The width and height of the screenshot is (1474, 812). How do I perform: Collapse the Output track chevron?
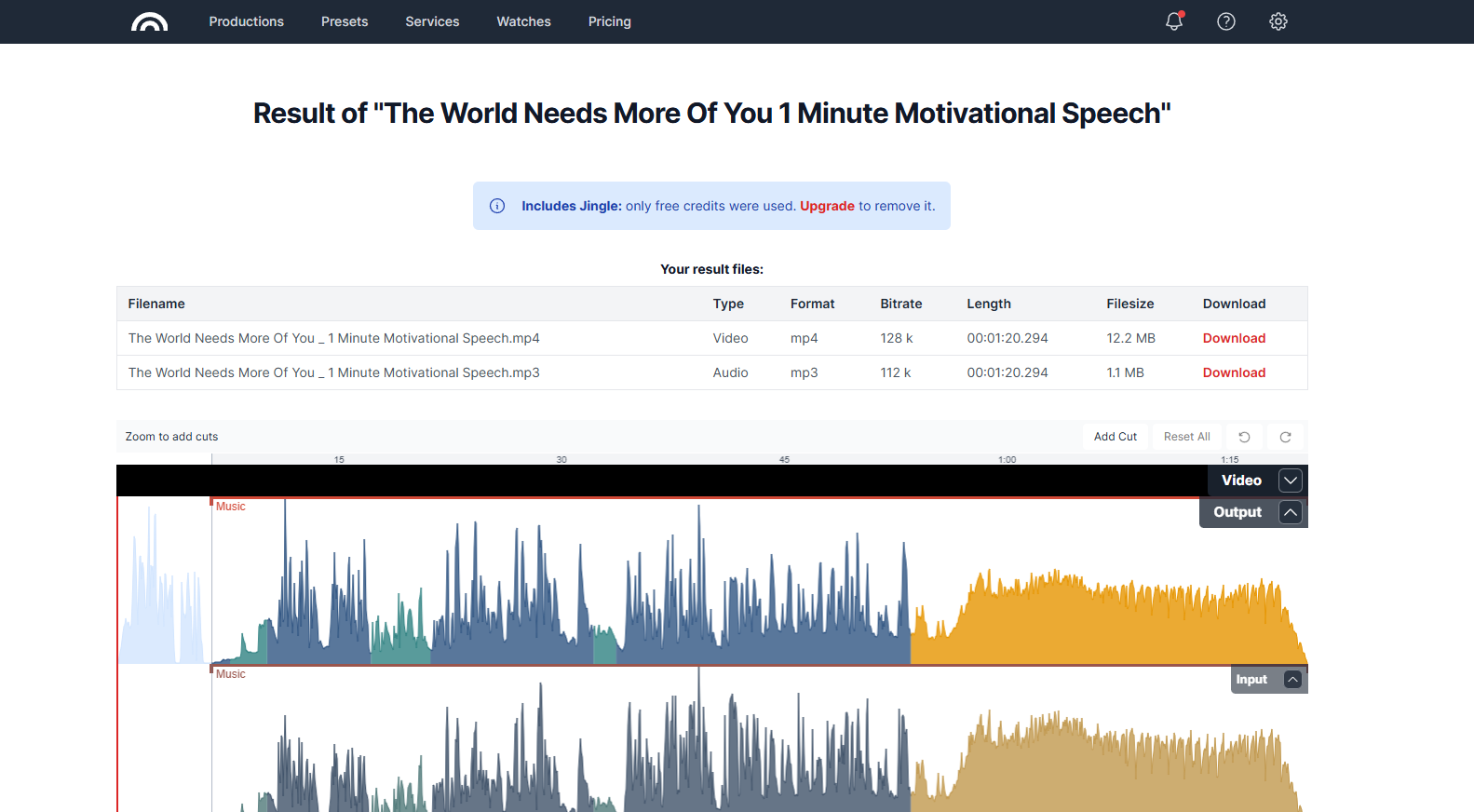tap(1291, 512)
